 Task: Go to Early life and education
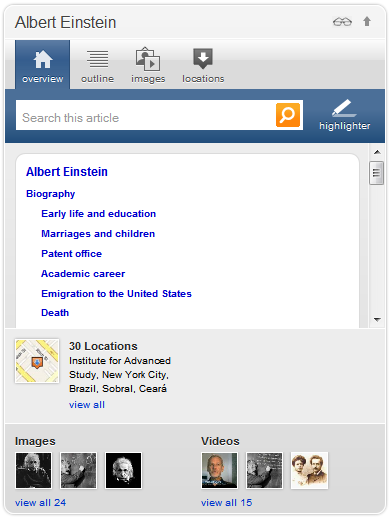pyautogui.click(x=98, y=214)
